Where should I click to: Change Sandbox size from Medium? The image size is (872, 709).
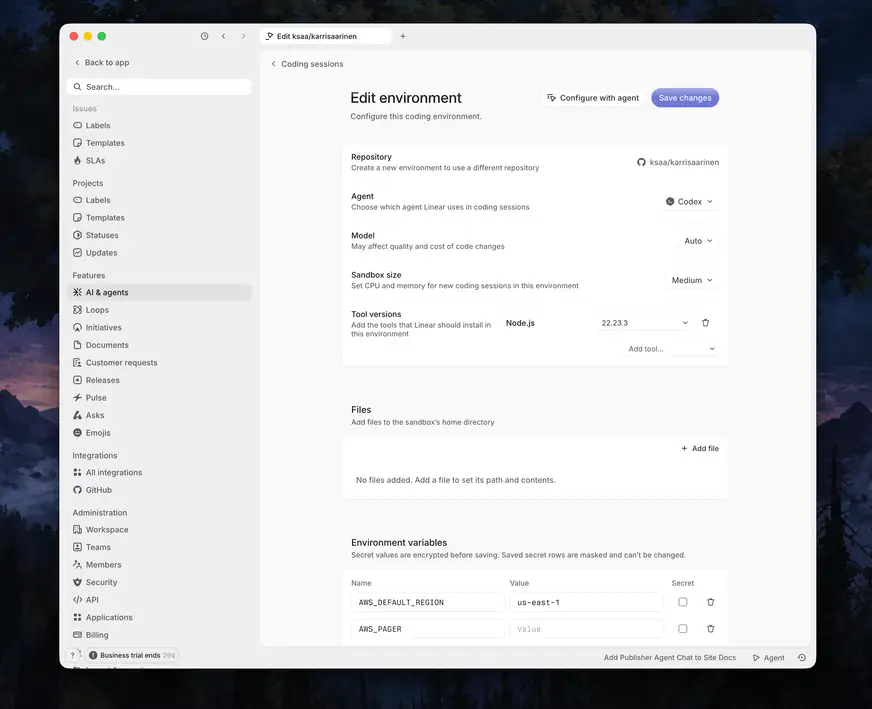[692, 280]
